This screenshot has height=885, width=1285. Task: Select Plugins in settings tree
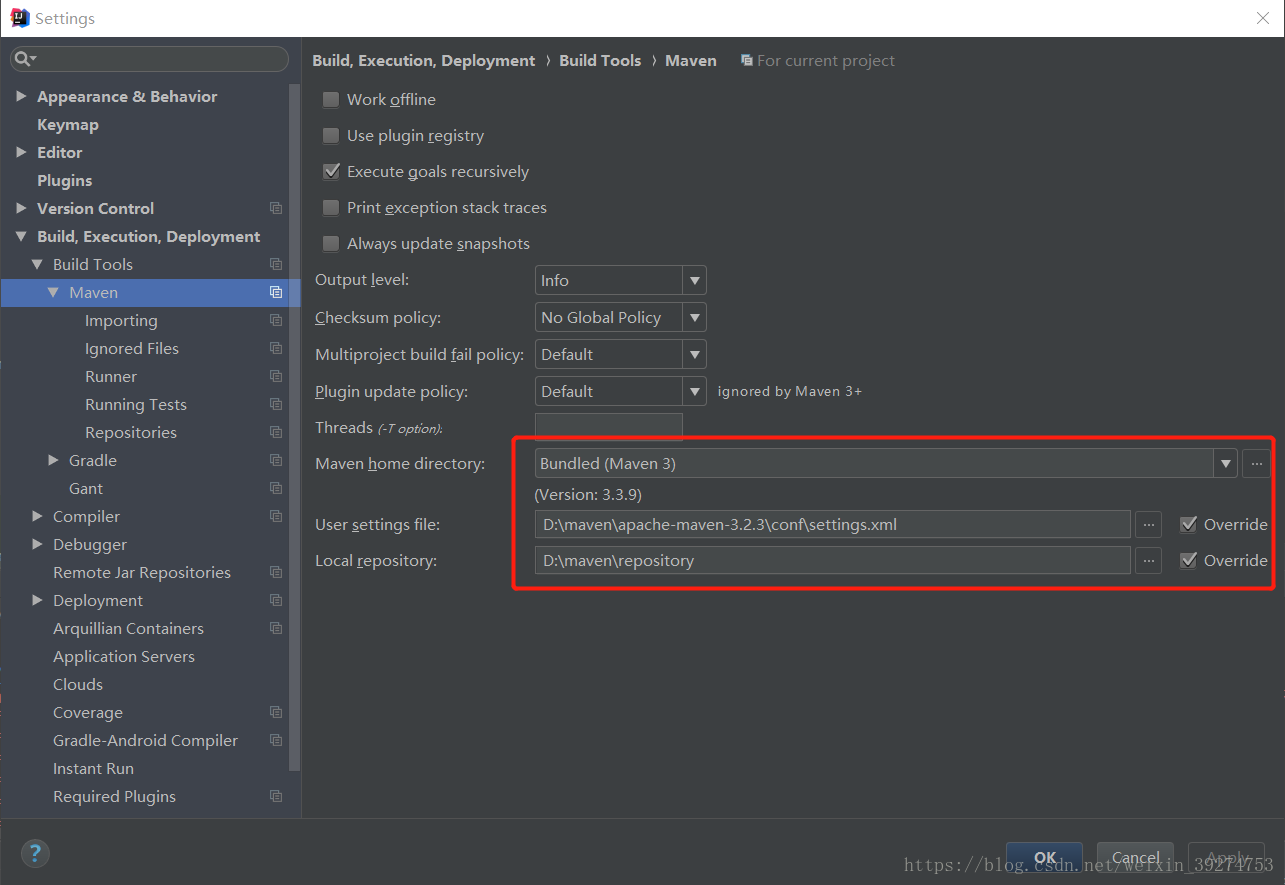tap(64, 180)
